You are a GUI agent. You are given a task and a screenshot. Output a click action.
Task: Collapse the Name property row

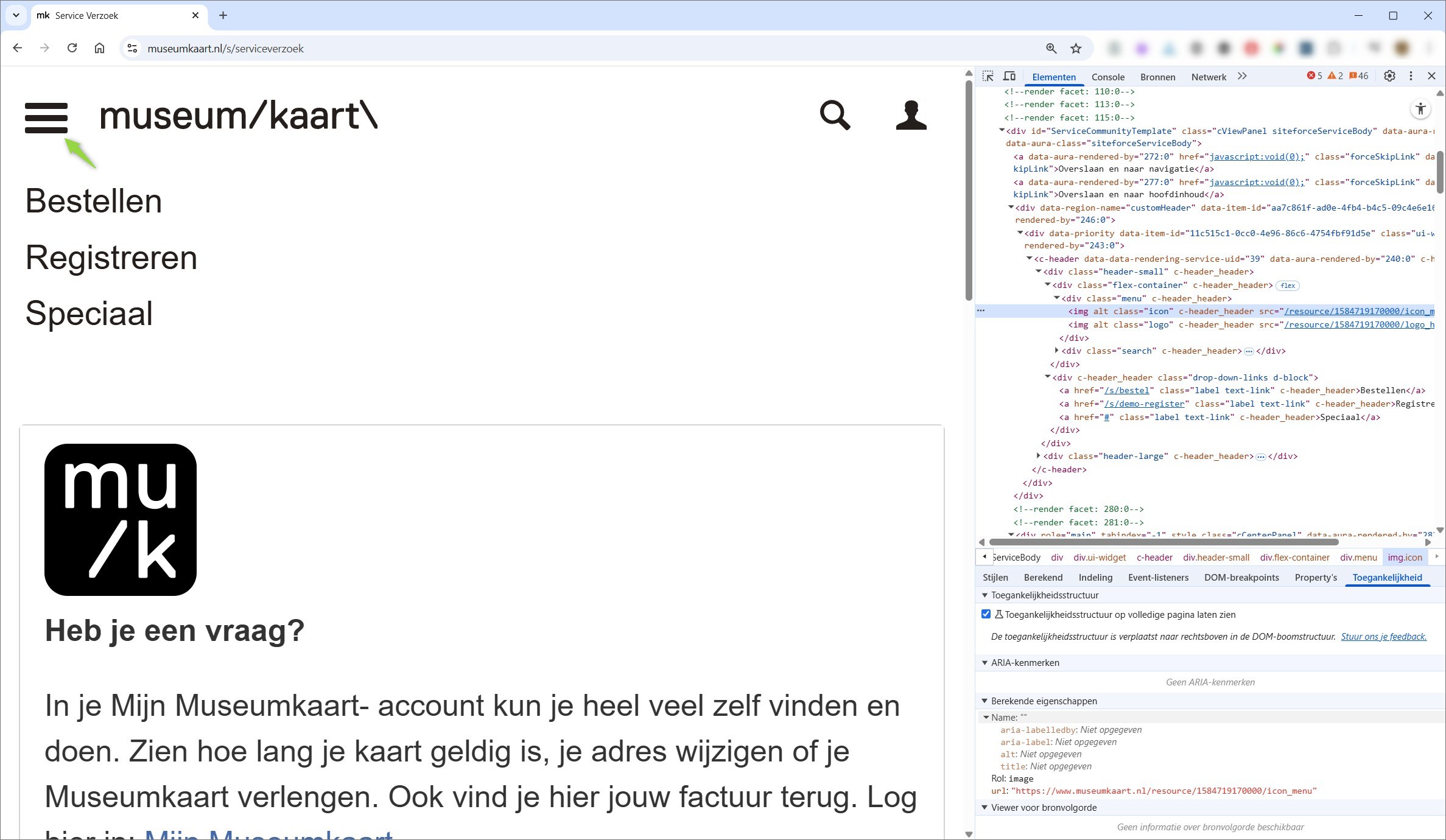[x=986, y=718]
